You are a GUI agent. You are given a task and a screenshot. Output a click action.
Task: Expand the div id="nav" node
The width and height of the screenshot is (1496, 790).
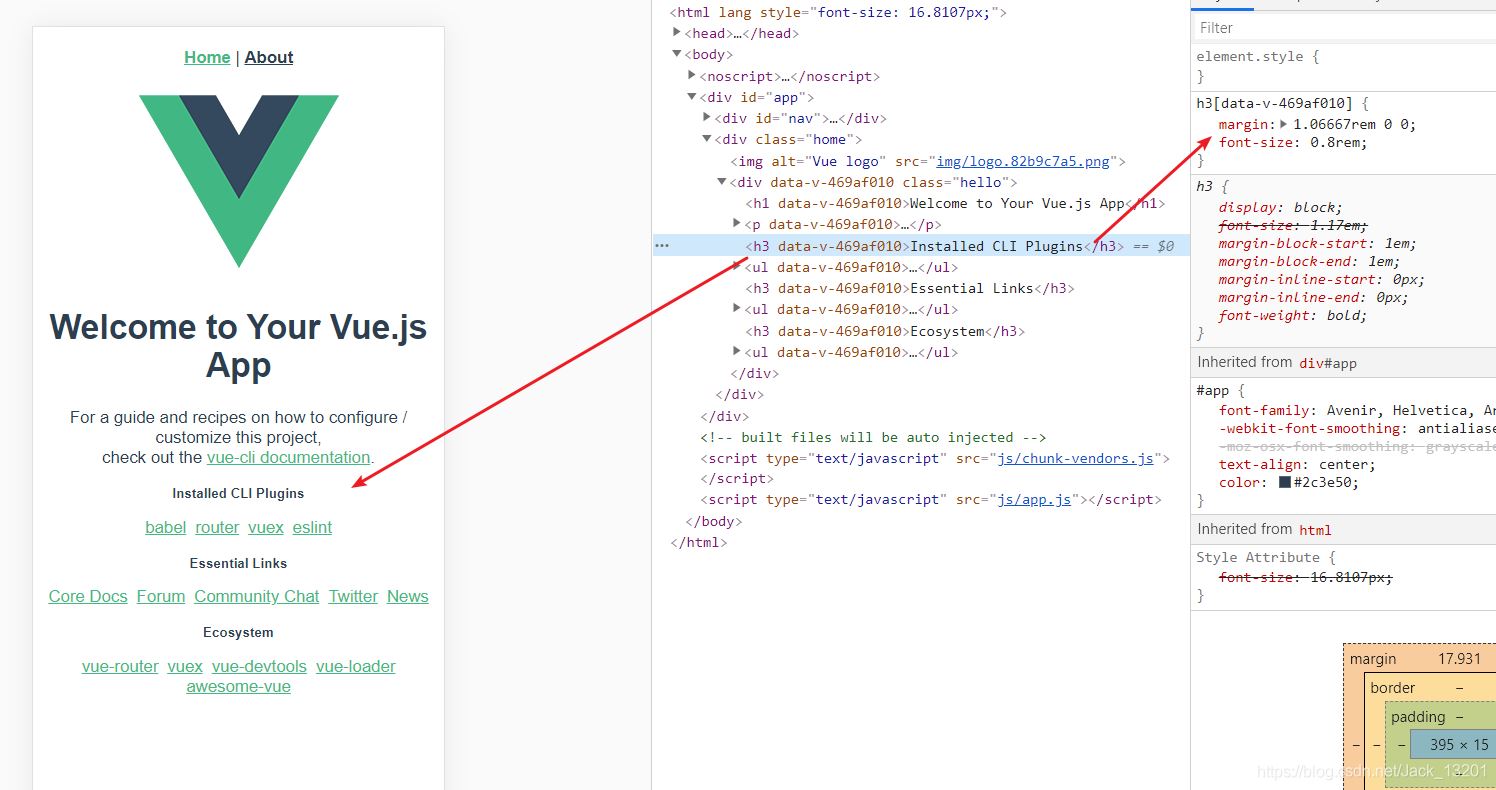click(707, 118)
